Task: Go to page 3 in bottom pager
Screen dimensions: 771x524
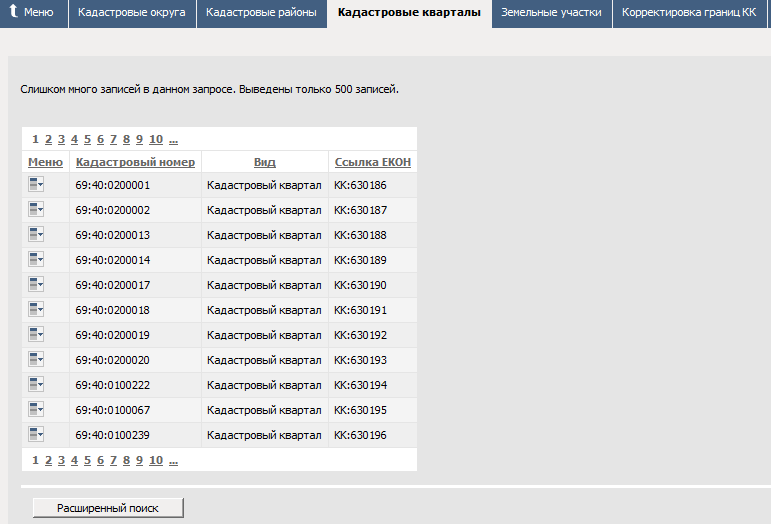Action: (x=61, y=460)
